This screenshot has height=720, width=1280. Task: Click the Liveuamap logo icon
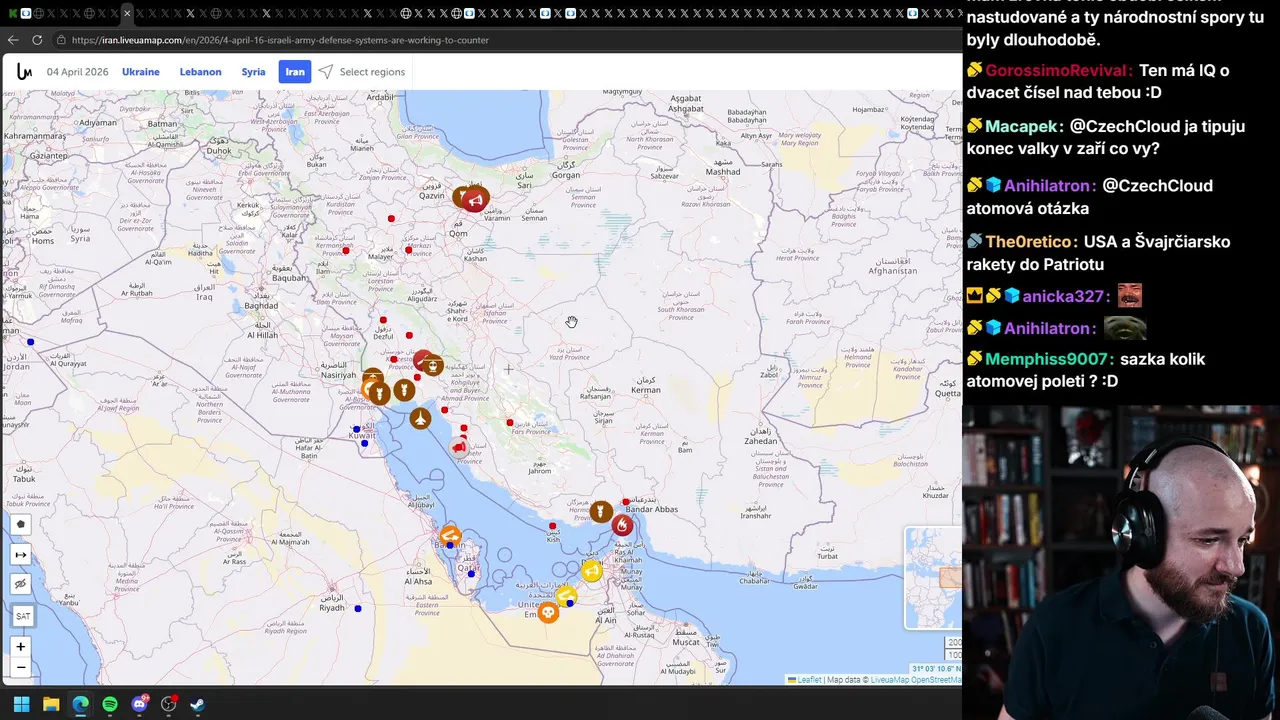click(24, 72)
